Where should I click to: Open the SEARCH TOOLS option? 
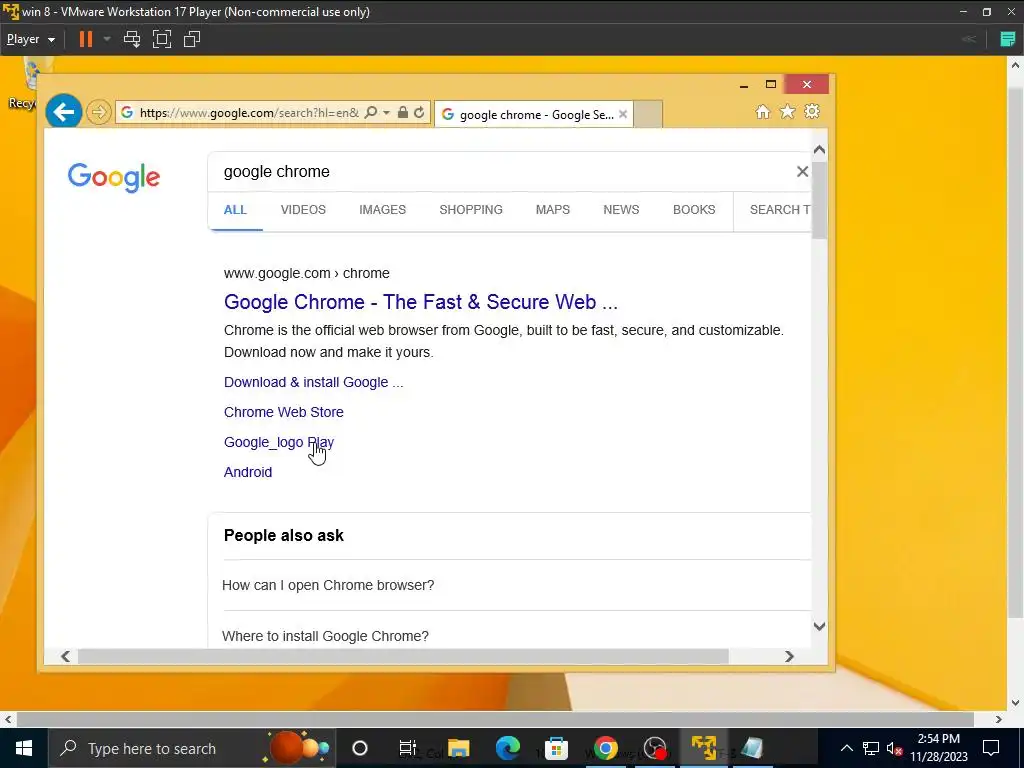click(x=780, y=210)
